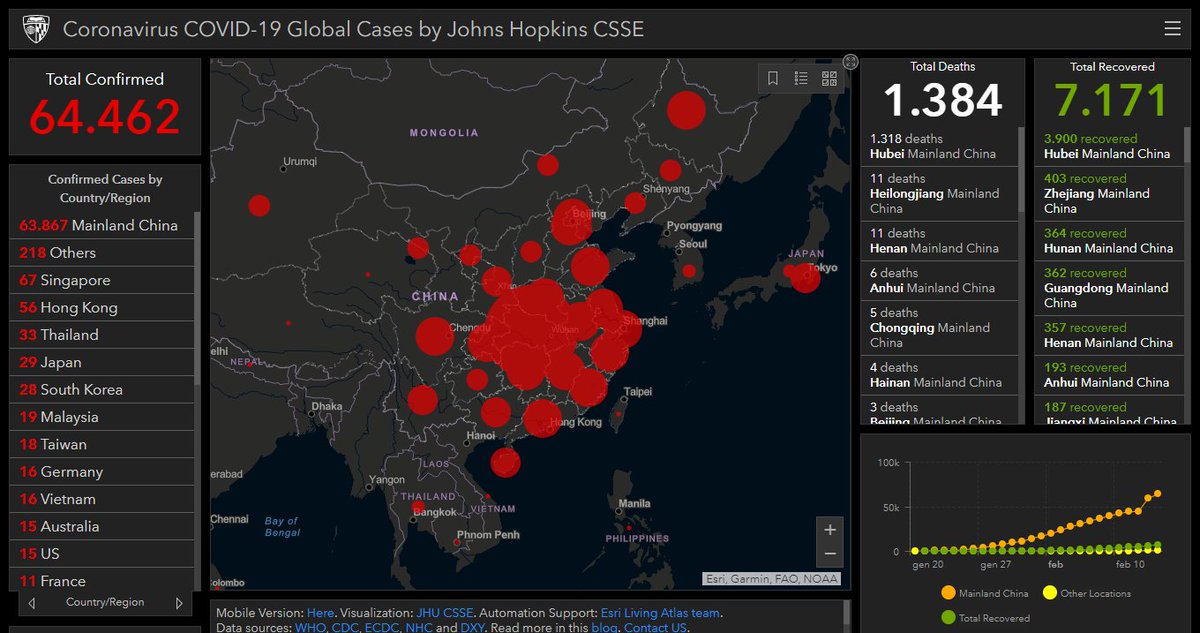Screen dimensions: 1200x633
Task: Select Germany in the country list
Action: tap(102, 472)
